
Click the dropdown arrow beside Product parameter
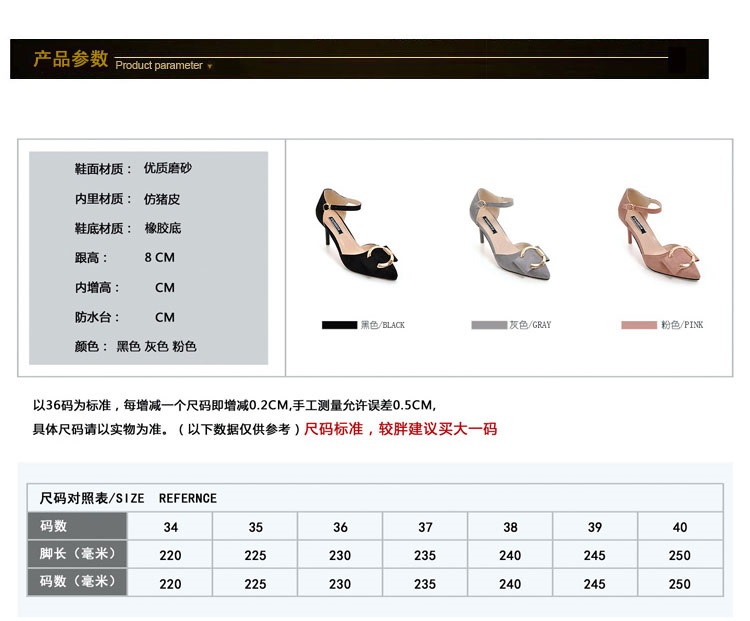(210, 66)
